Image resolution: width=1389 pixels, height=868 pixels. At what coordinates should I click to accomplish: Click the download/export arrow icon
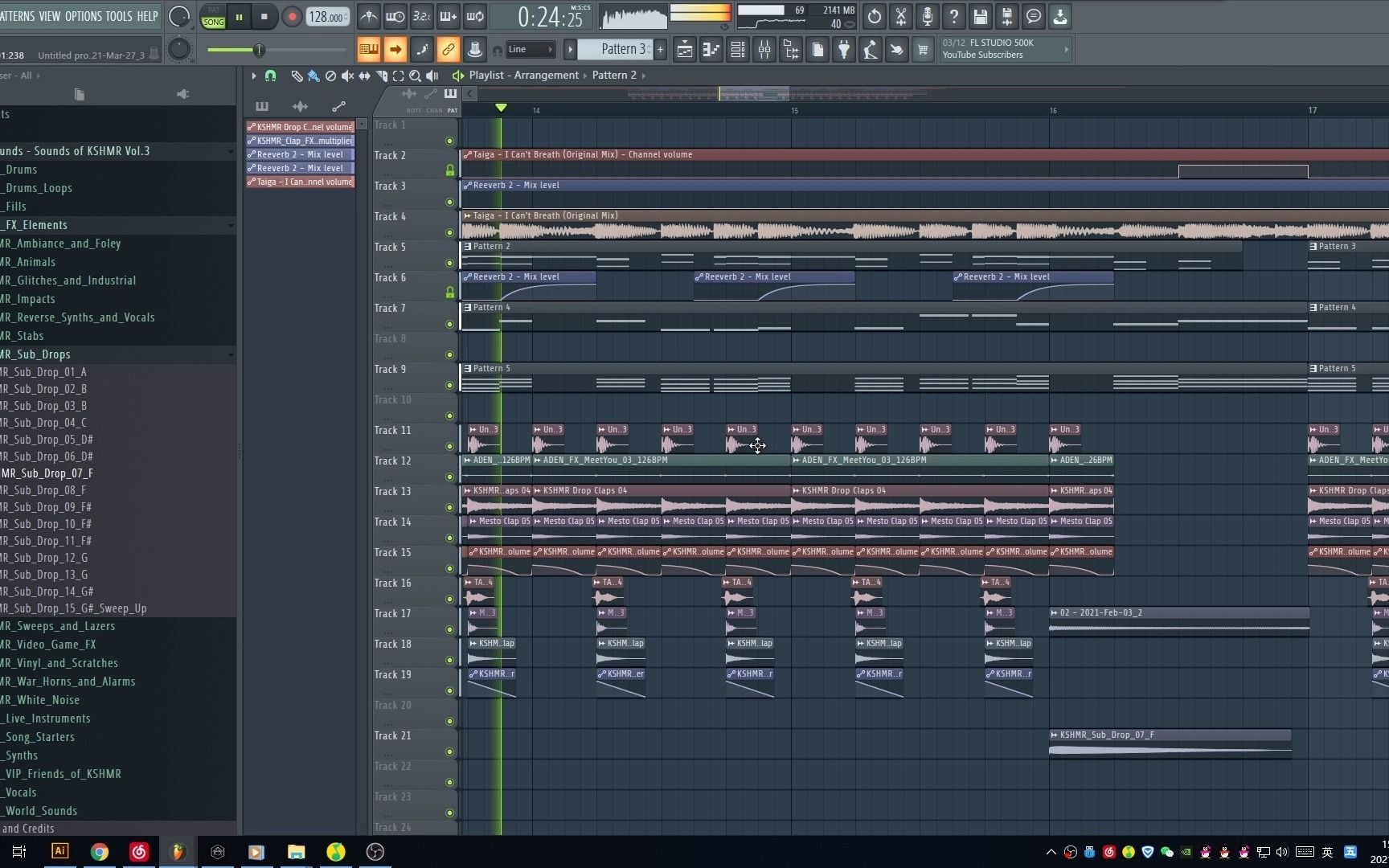1060,16
